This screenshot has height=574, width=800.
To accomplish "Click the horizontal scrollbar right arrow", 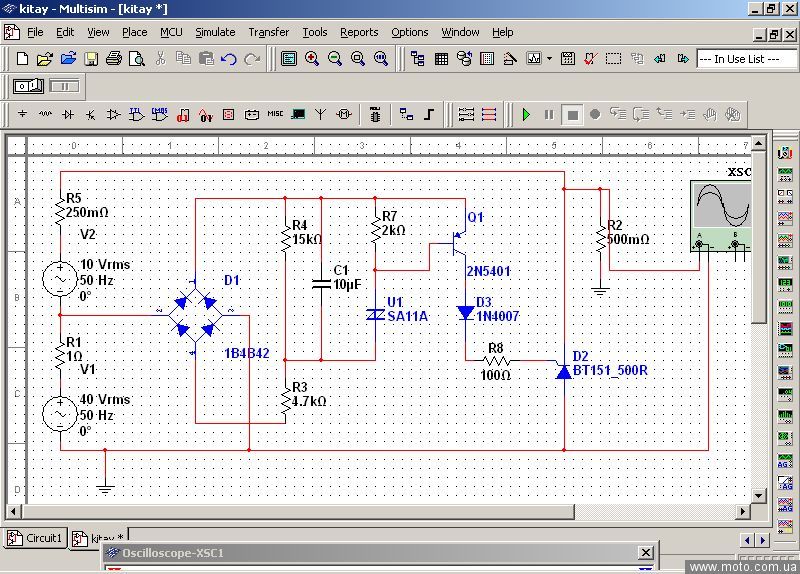I will 743,511.
